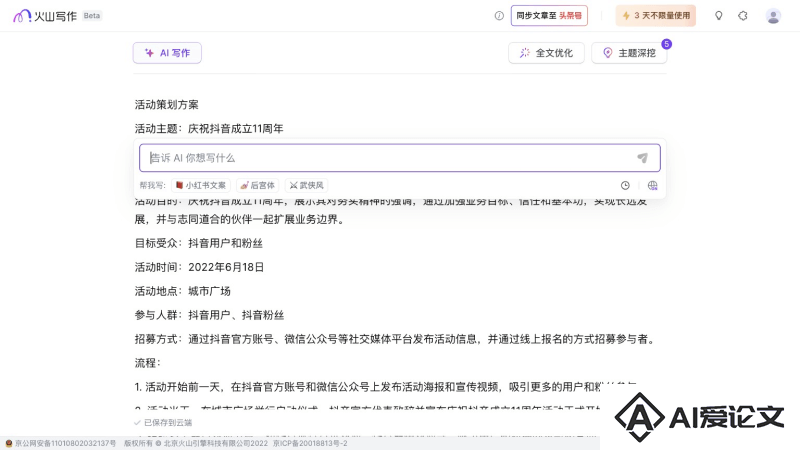Select the 后宫体 style chip
The image size is (800, 450).
pos(258,185)
